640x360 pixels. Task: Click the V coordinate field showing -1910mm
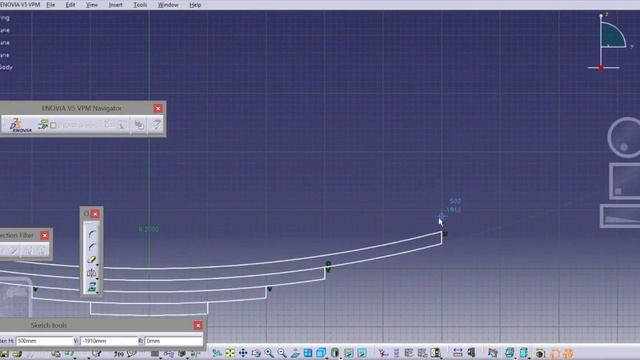coord(109,340)
